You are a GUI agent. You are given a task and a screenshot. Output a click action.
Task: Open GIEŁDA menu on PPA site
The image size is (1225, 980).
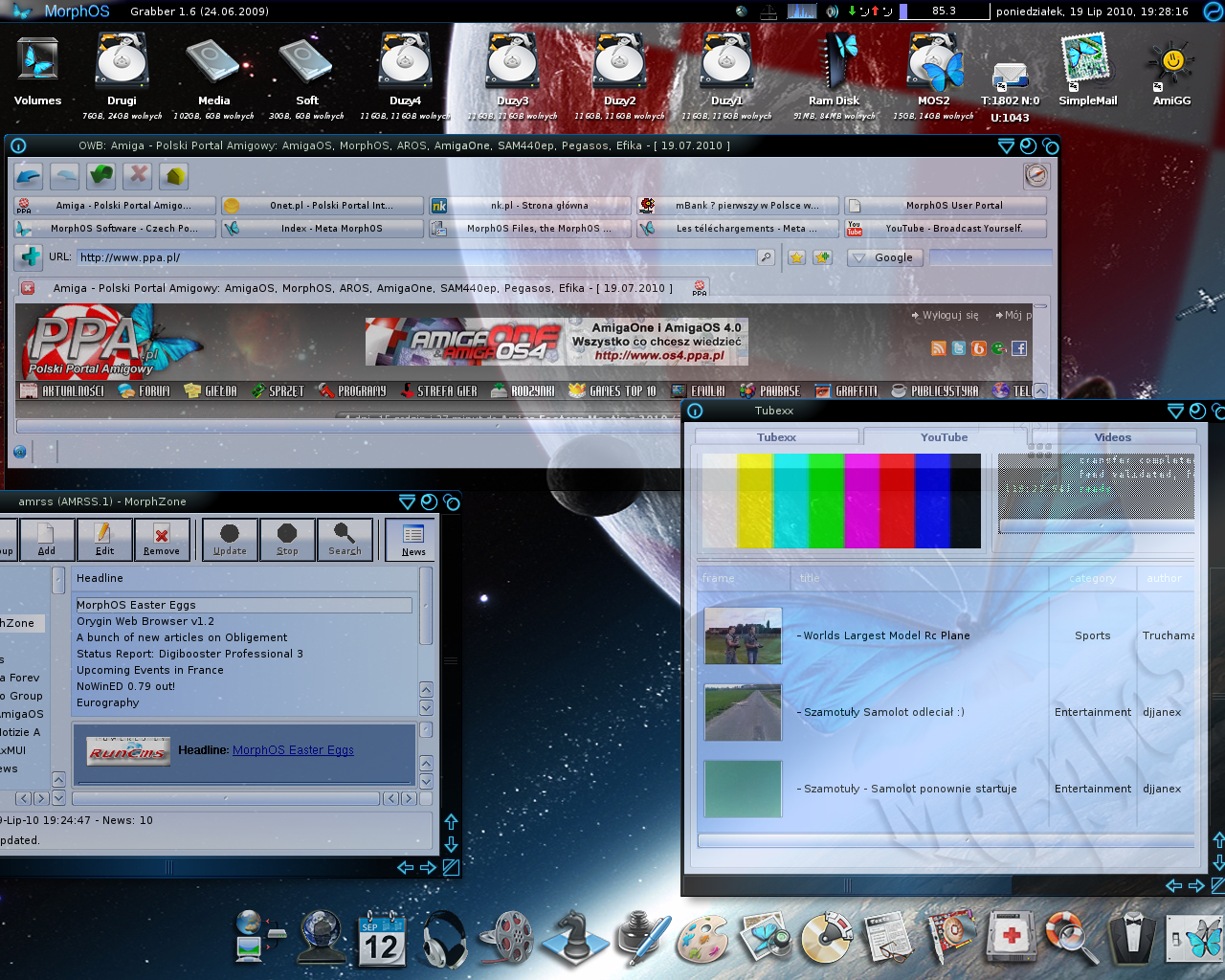click(x=211, y=391)
